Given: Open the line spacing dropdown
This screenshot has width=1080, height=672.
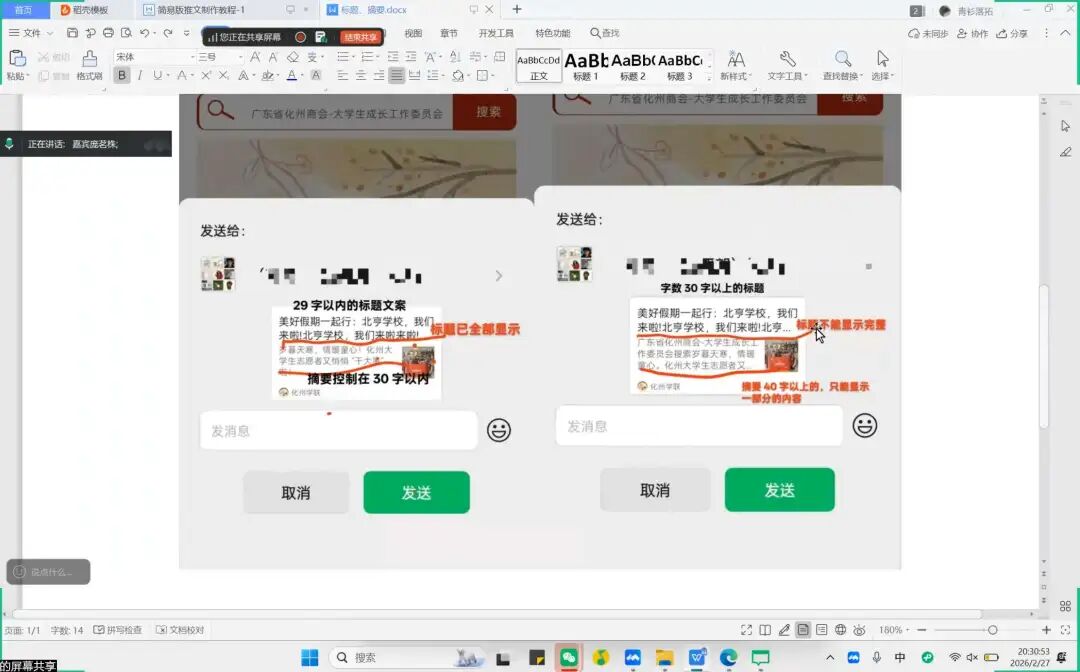Looking at the screenshot, I should pyautogui.click(x=441, y=76).
